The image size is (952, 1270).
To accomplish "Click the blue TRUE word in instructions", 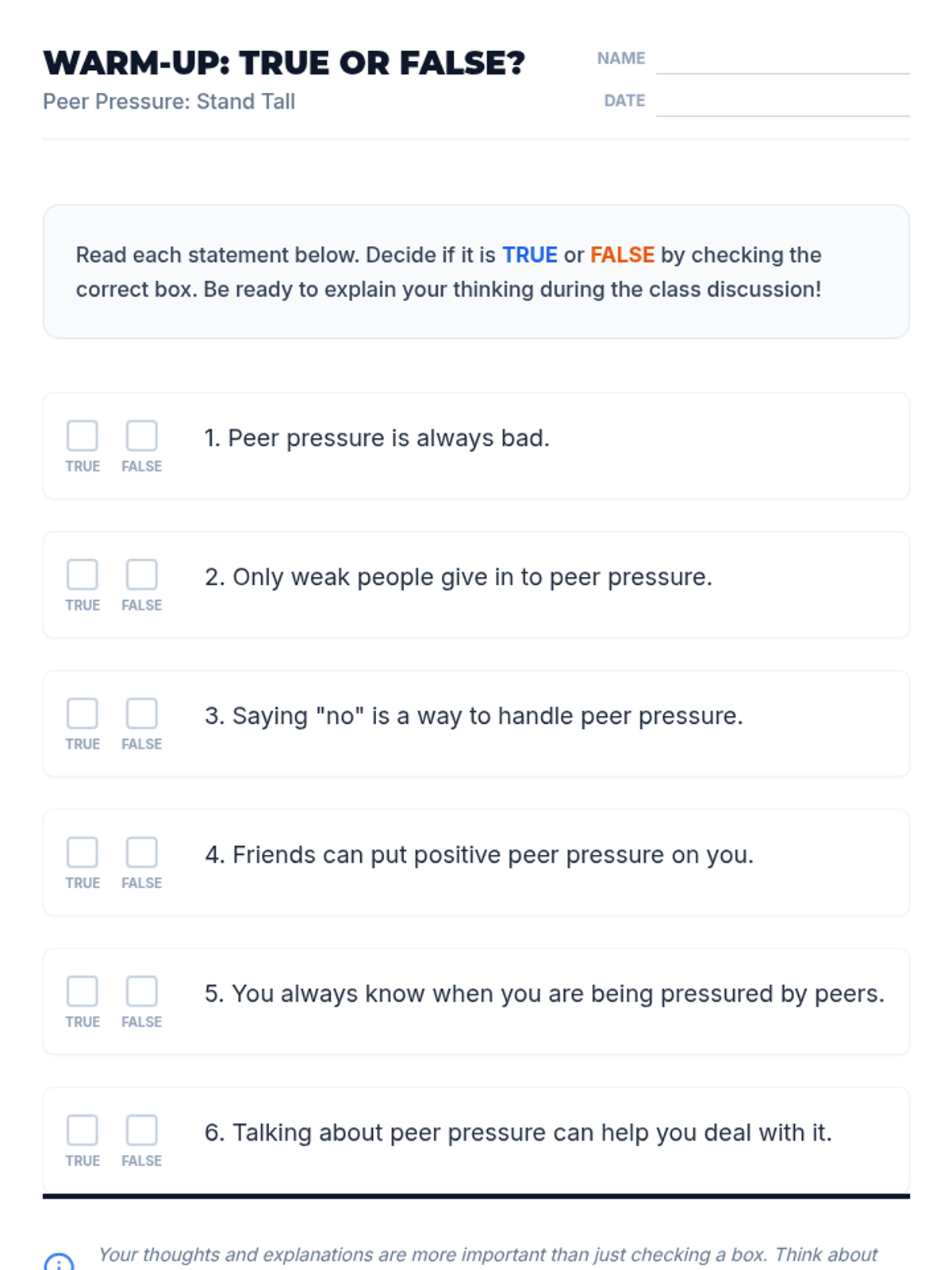I will pyautogui.click(x=529, y=255).
